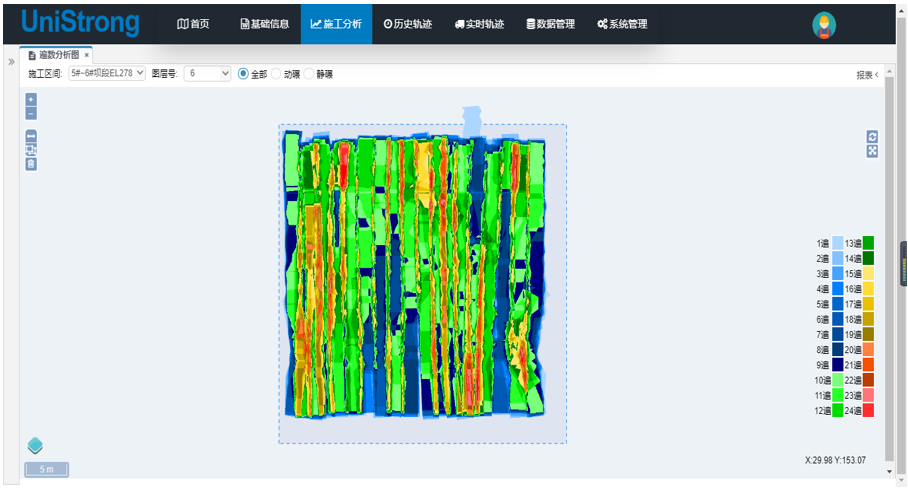Select the area measure tool

(x=31, y=149)
